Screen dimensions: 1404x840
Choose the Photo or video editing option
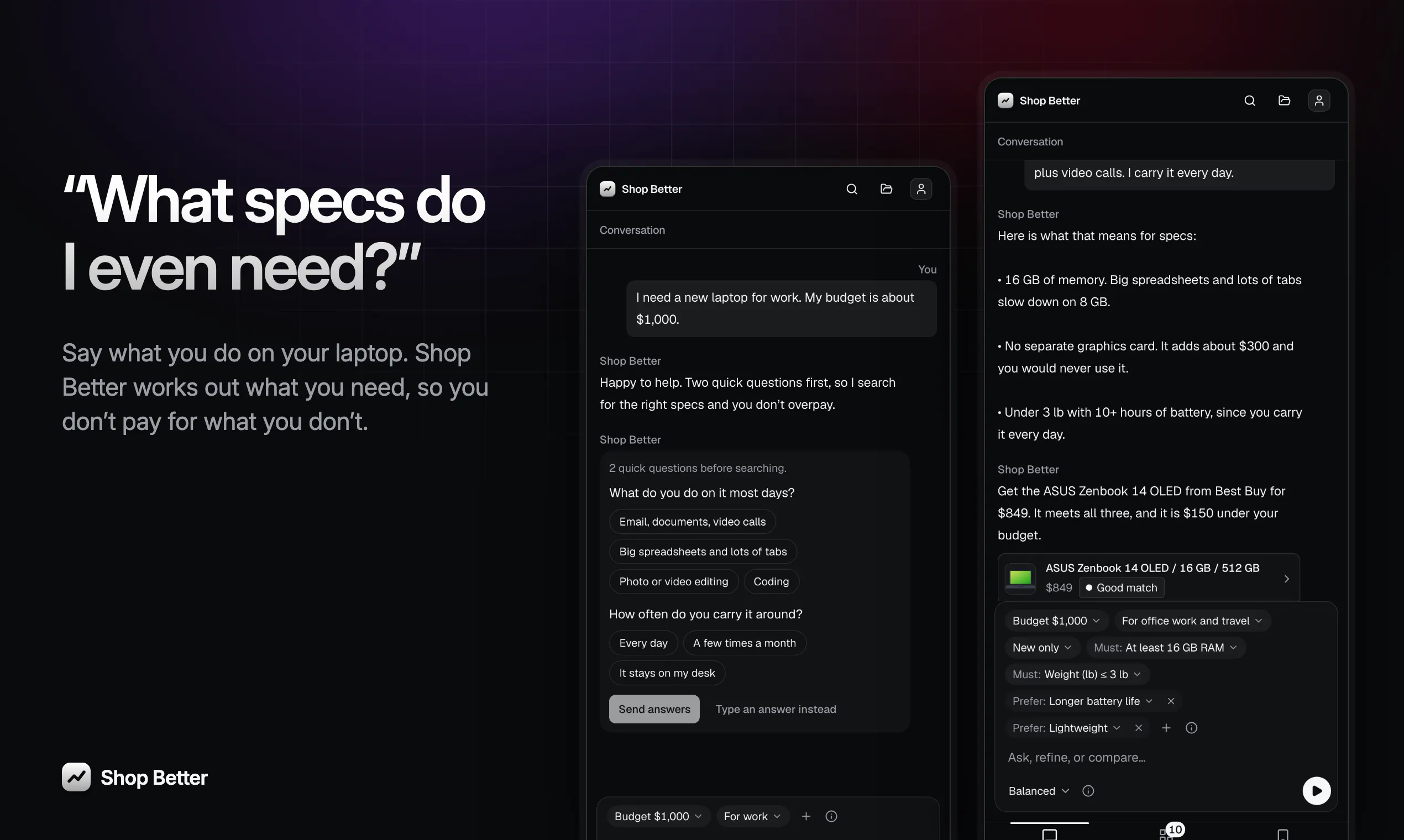(674, 582)
